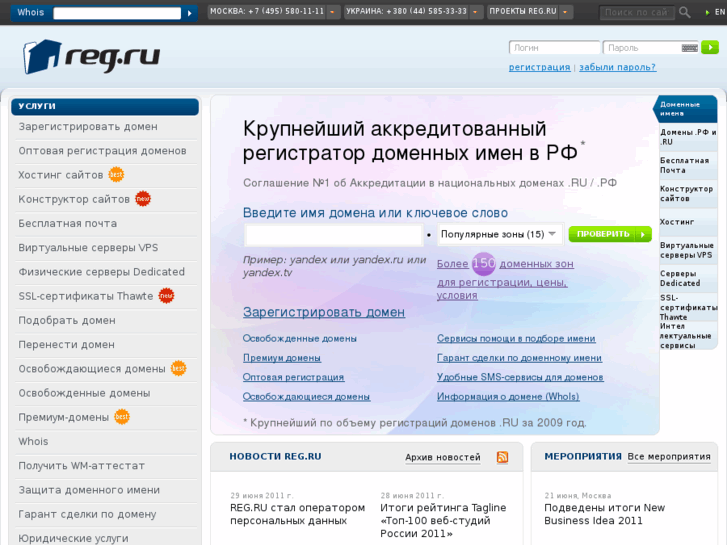Select the SSL-сертификаты Thawte side tab
This screenshot has width=727, height=545.
pyautogui.click(x=688, y=307)
